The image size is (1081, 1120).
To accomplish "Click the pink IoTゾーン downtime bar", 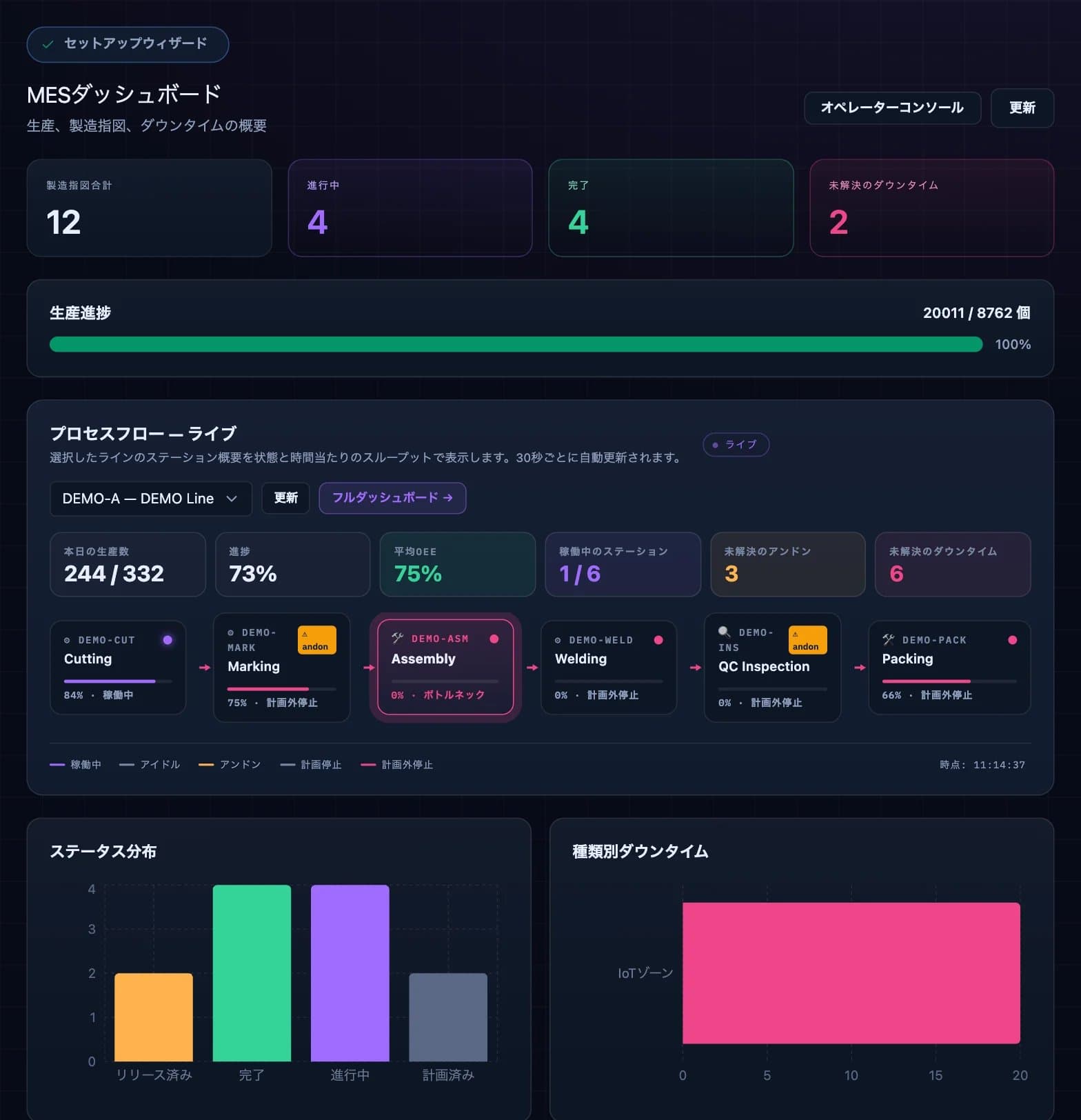I will pos(851,973).
